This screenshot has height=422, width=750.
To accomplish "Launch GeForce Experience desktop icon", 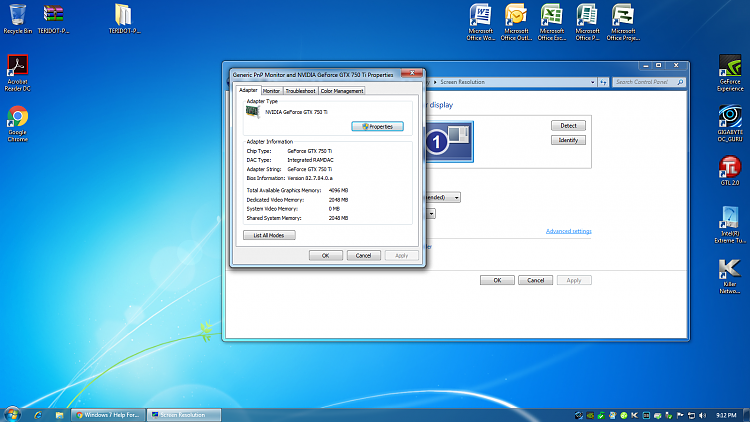I will (x=730, y=72).
